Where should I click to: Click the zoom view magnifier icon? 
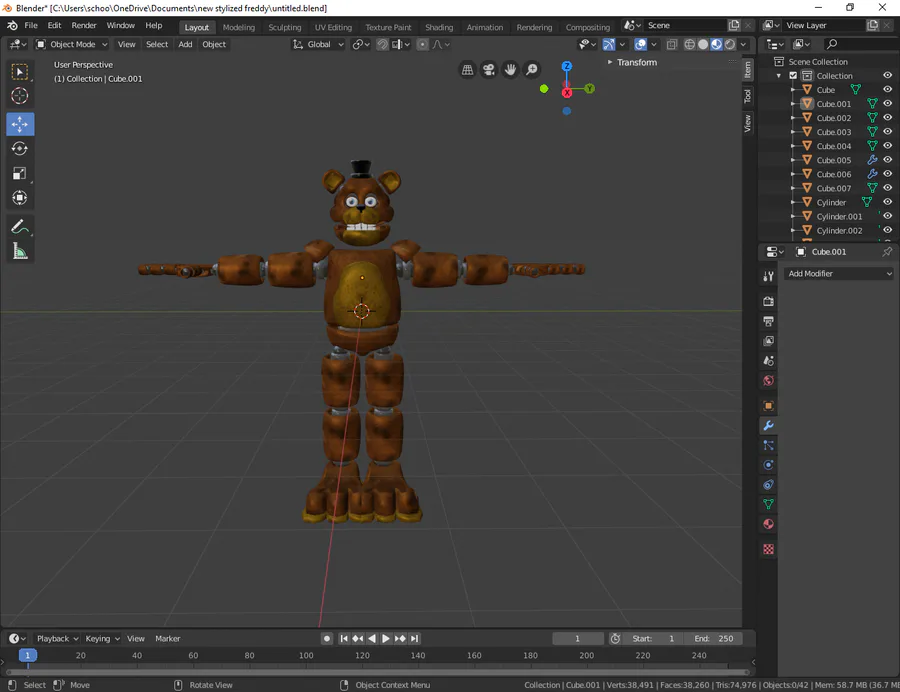532,69
